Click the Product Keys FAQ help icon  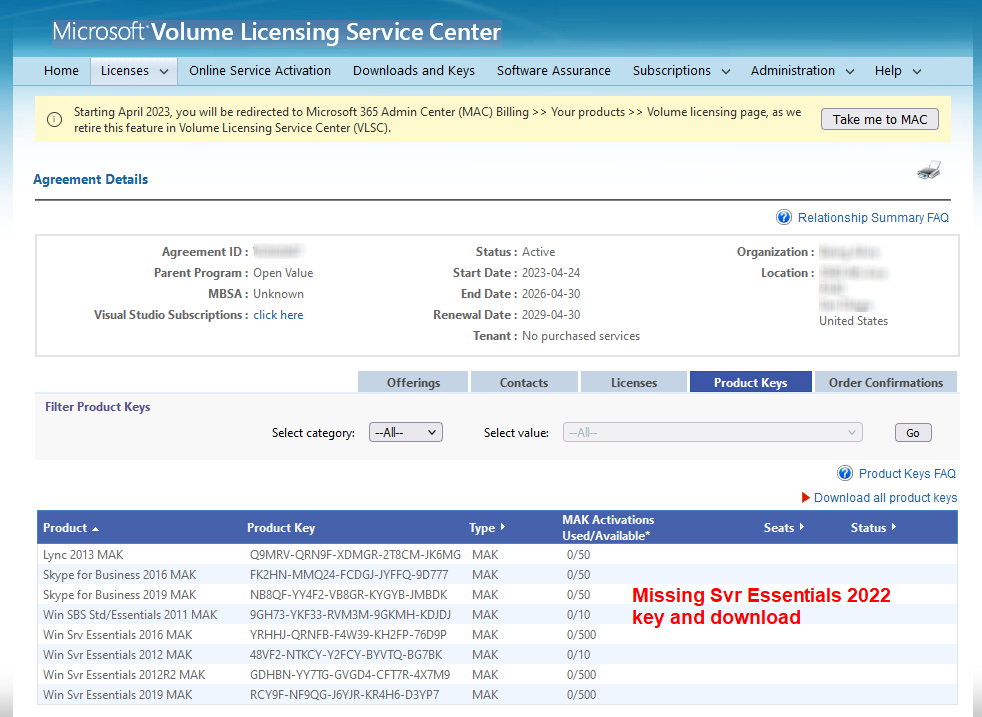point(845,473)
